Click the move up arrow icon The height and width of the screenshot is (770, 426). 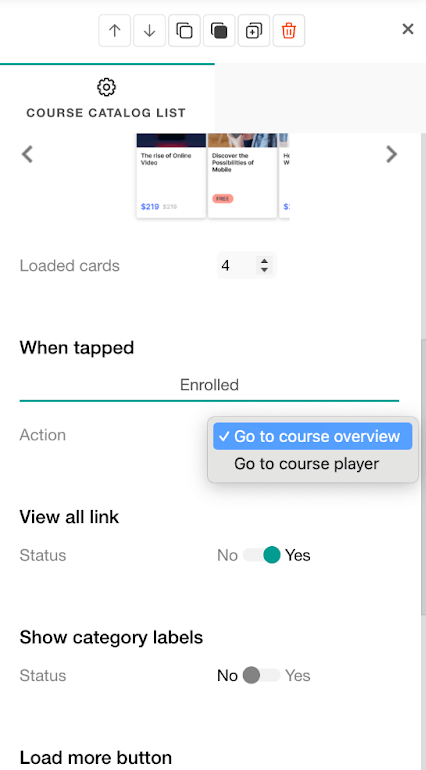tap(114, 31)
